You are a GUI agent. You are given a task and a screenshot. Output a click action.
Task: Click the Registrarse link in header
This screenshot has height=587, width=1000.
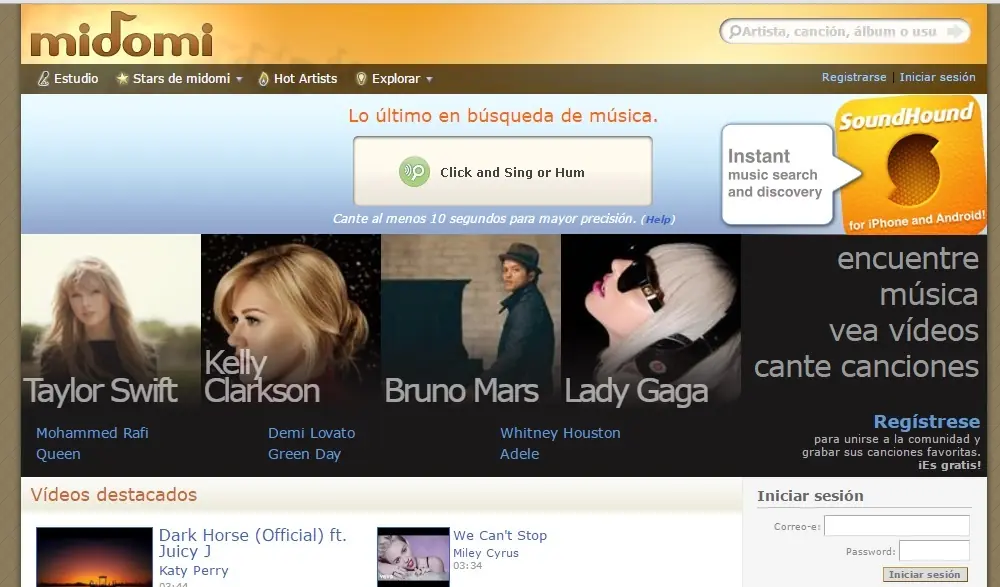click(853, 77)
